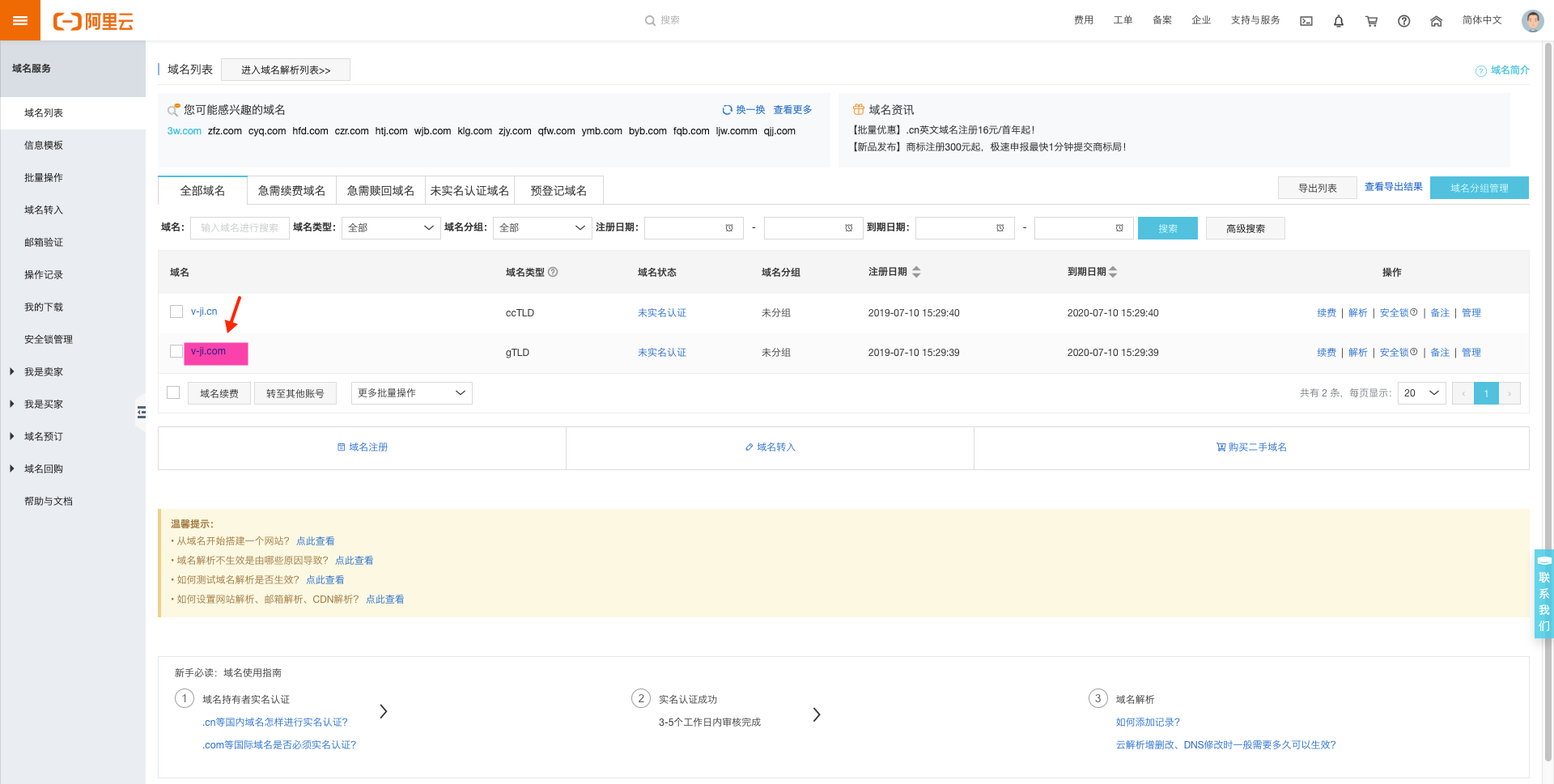Click the 域名 search input field
Image resolution: width=1554 pixels, height=784 pixels.
click(x=240, y=228)
